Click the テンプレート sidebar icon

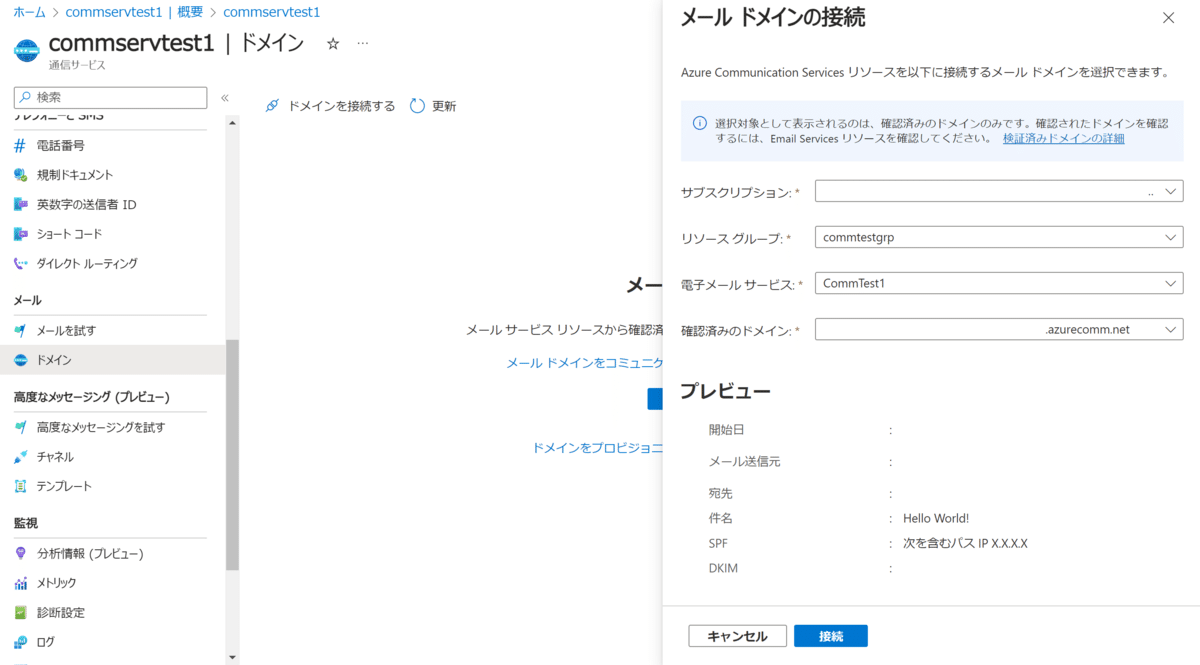(20, 487)
